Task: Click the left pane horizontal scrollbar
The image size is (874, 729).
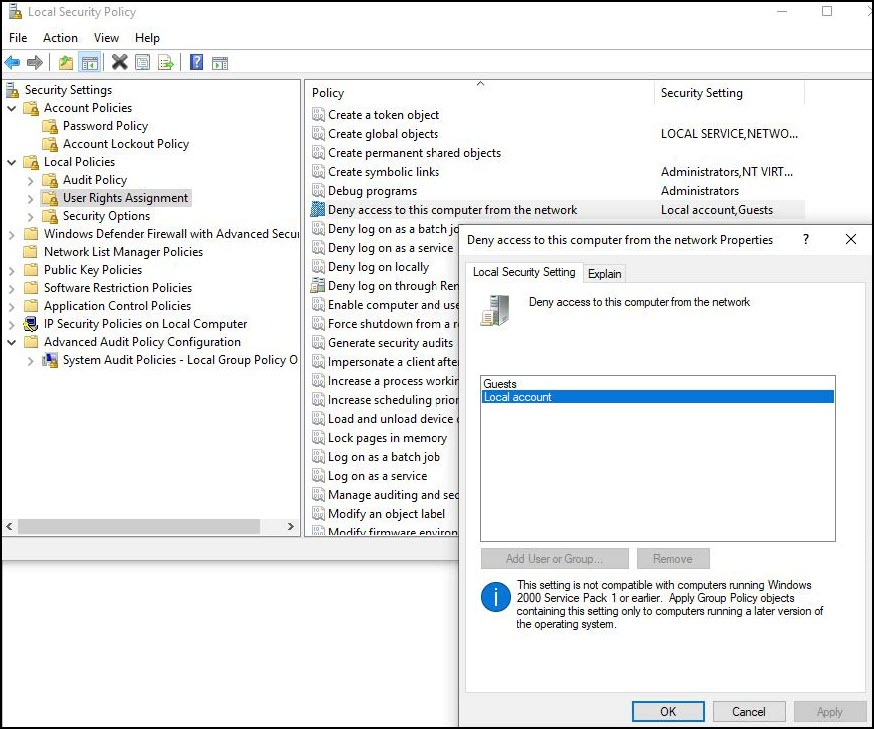Action: pyautogui.click(x=150, y=526)
